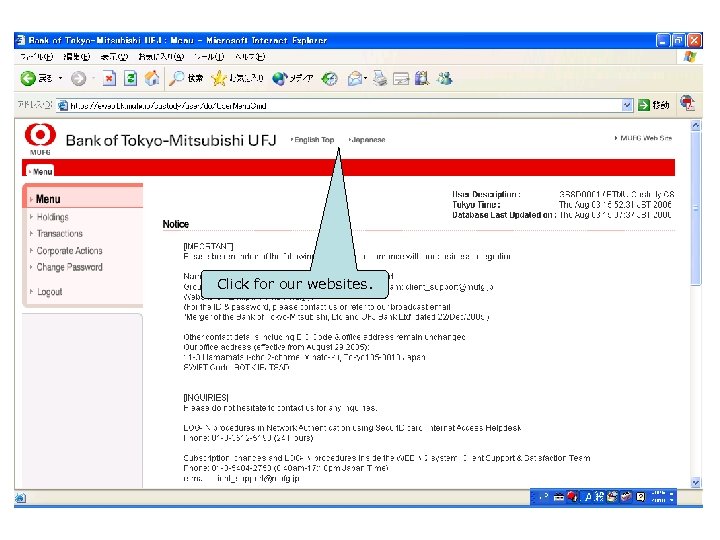Click the English Top link

tap(312, 140)
